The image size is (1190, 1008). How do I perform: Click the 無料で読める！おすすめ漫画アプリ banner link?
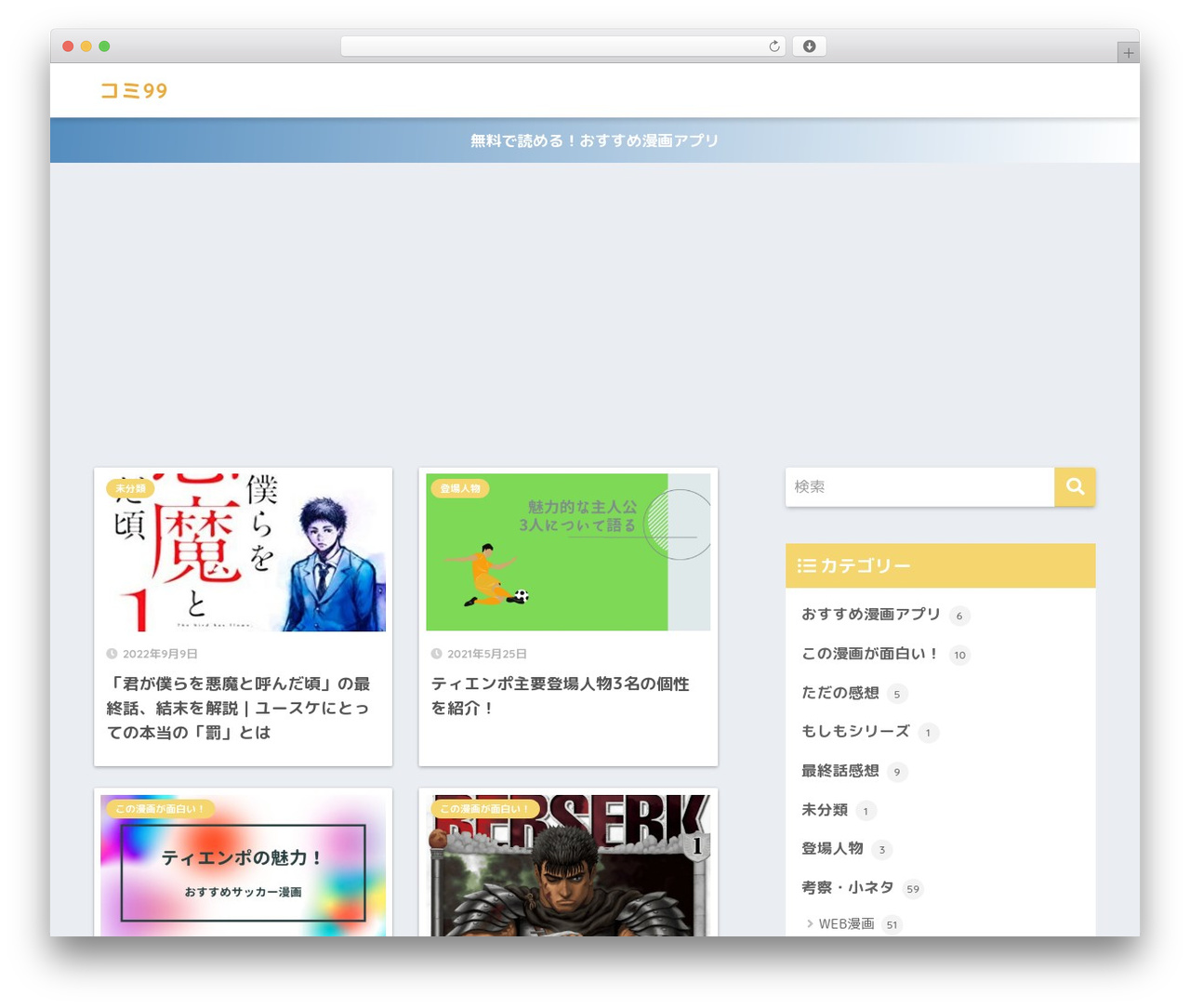coord(594,140)
